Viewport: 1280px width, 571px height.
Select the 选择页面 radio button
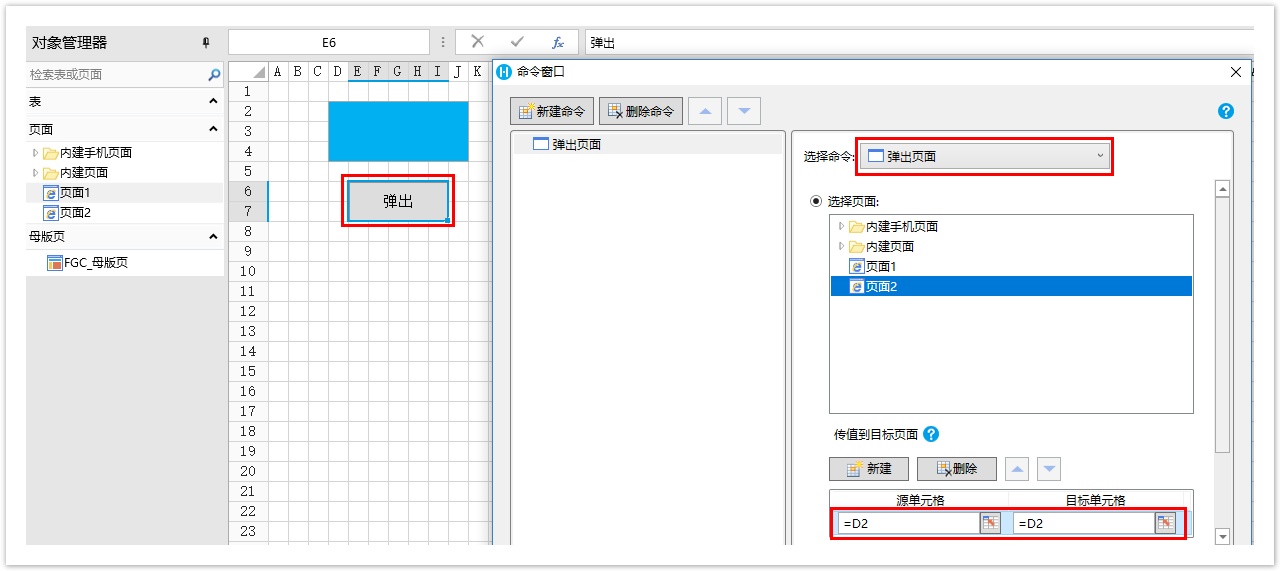point(815,201)
